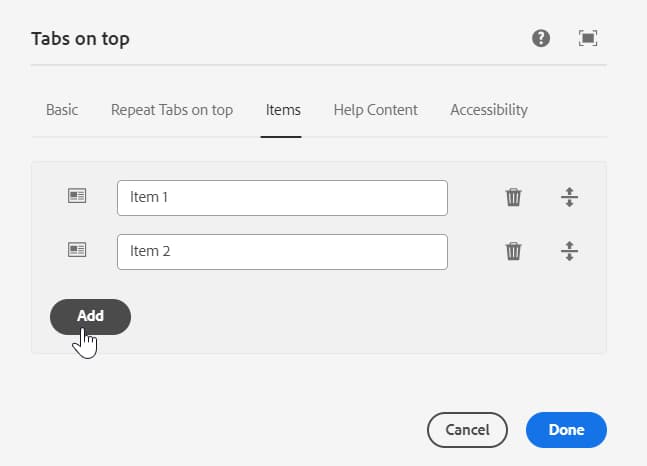Click the panel icon beside Item 2
Image resolution: width=647 pixels, height=466 pixels.
coord(77,251)
